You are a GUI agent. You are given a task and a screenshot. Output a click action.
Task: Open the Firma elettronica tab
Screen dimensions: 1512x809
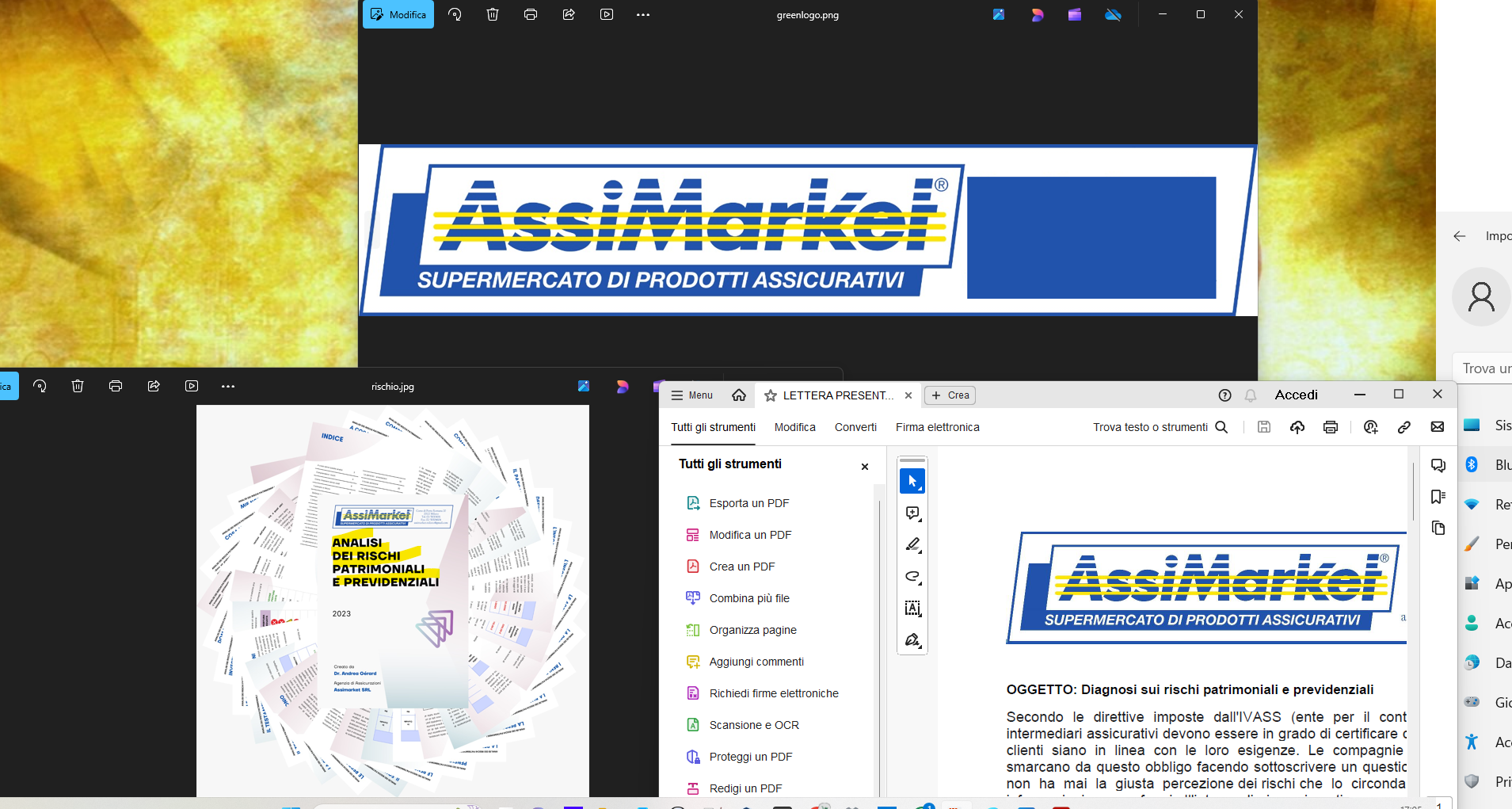pos(937,427)
